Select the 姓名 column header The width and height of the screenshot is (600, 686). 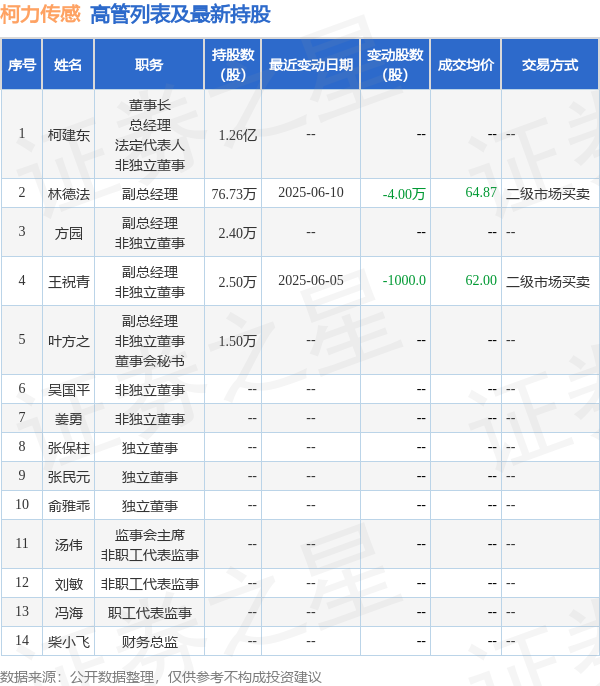click(x=68, y=65)
